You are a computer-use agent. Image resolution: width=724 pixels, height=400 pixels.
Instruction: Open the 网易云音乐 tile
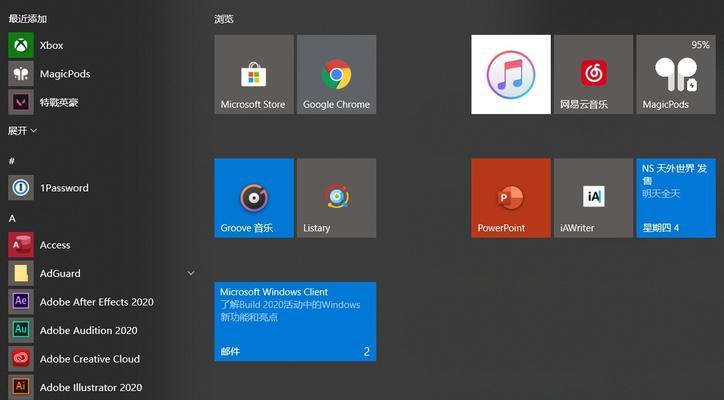(x=593, y=74)
